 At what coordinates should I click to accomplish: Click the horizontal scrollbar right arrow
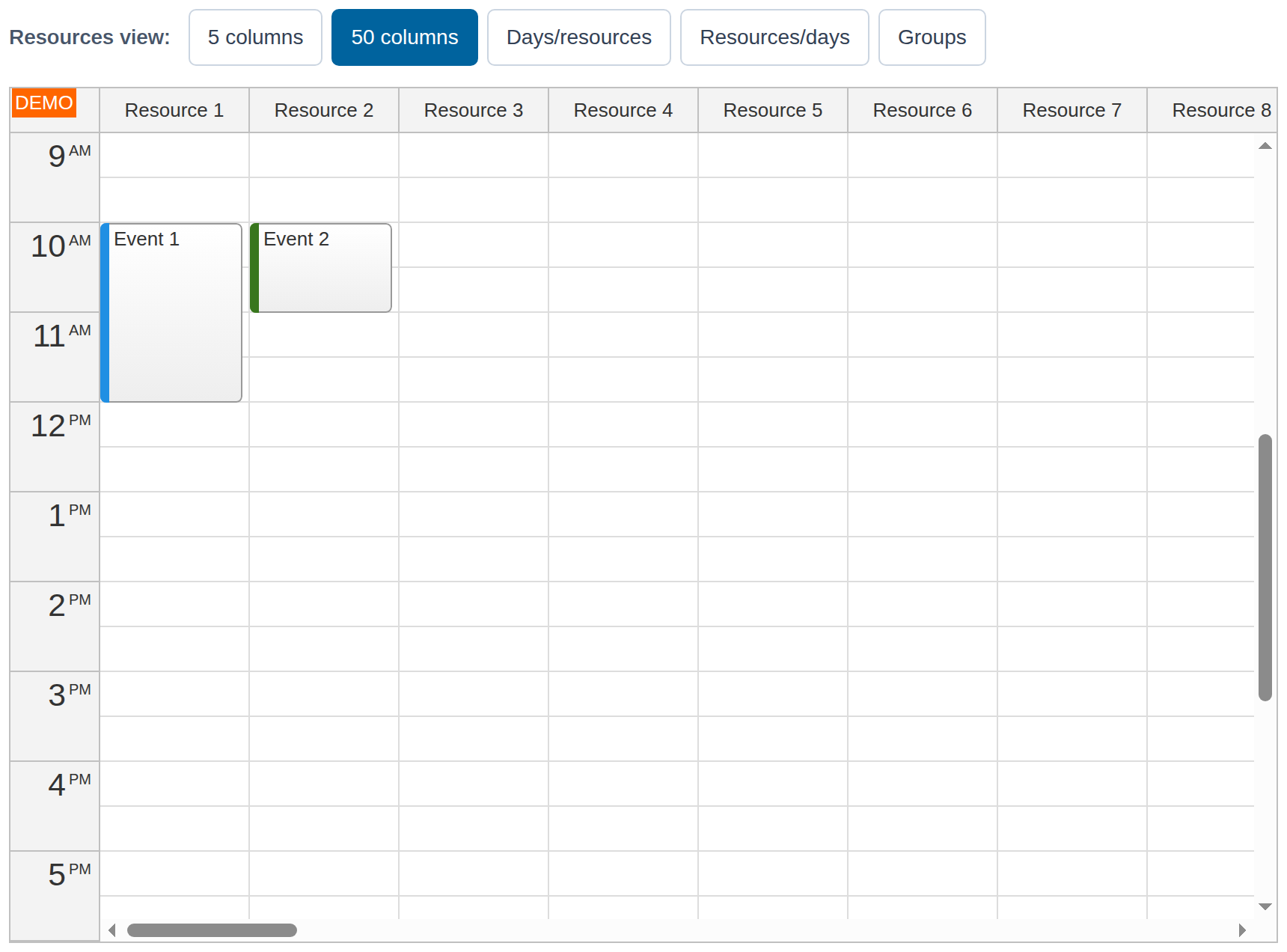[1242, 930]
